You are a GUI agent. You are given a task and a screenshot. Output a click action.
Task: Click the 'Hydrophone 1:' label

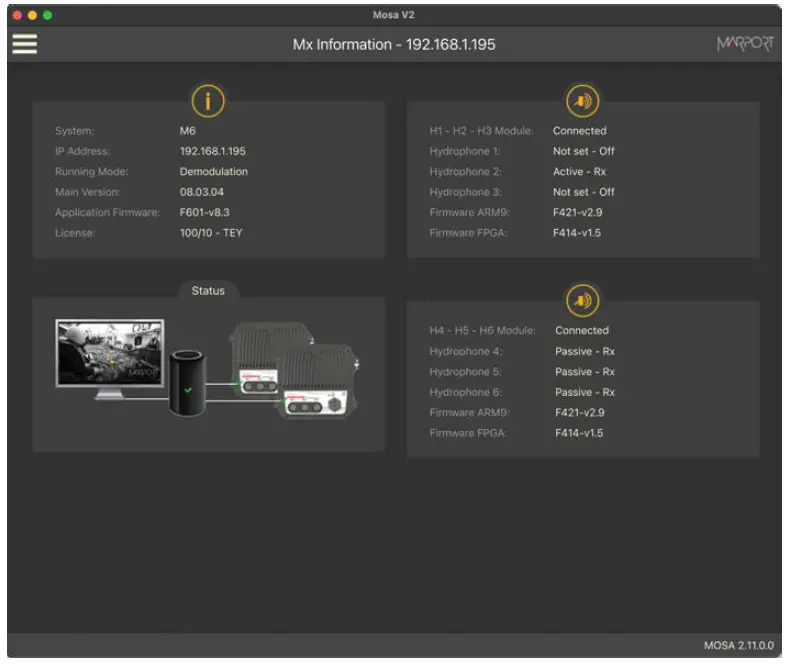pyautogui.click(x=465, y=151)
